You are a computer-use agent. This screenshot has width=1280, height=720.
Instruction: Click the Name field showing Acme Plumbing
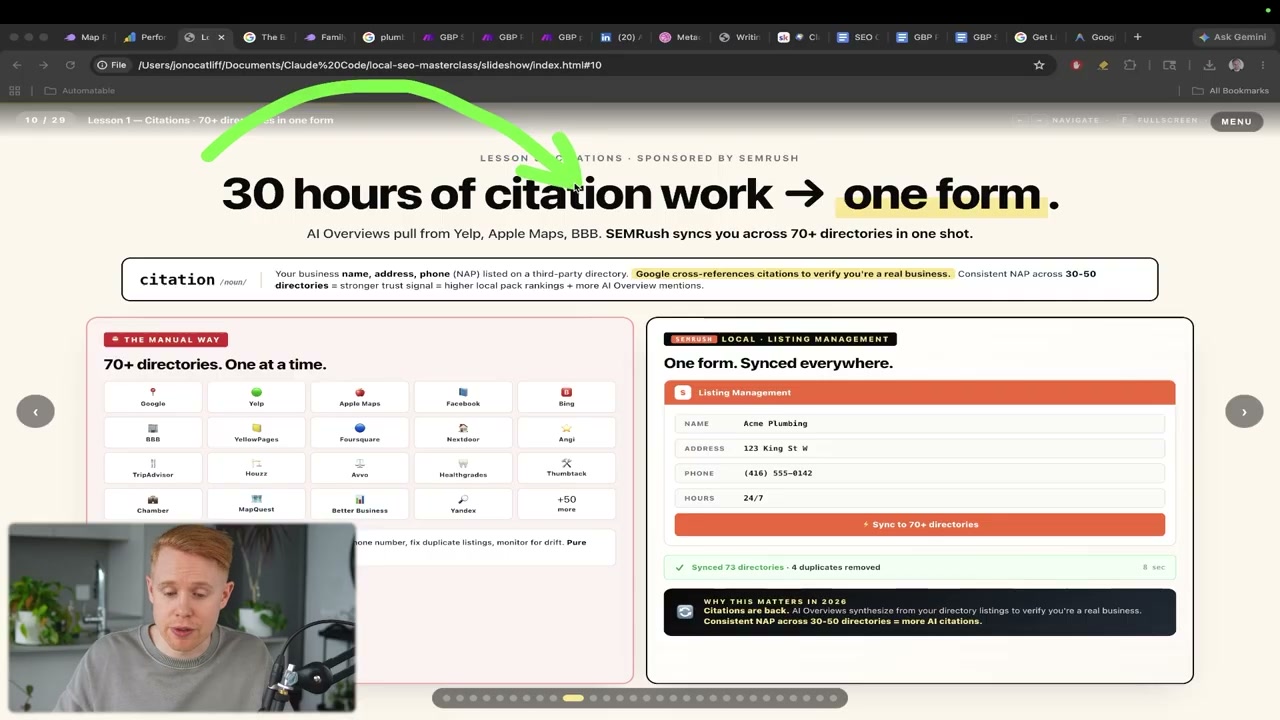pyautogui.click(x=920, y=424)
